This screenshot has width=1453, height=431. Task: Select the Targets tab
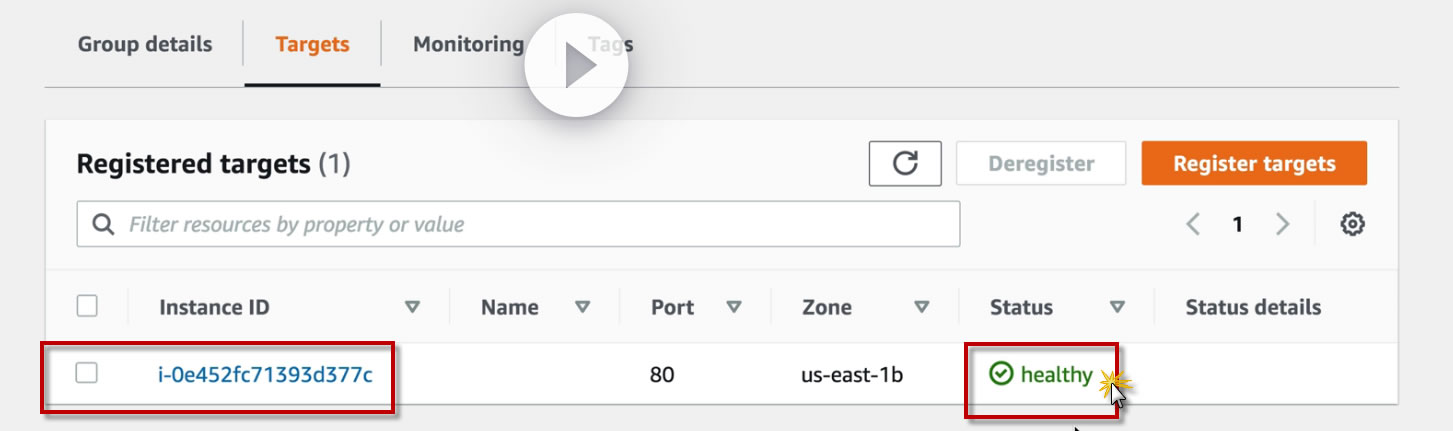click(312, 45)
